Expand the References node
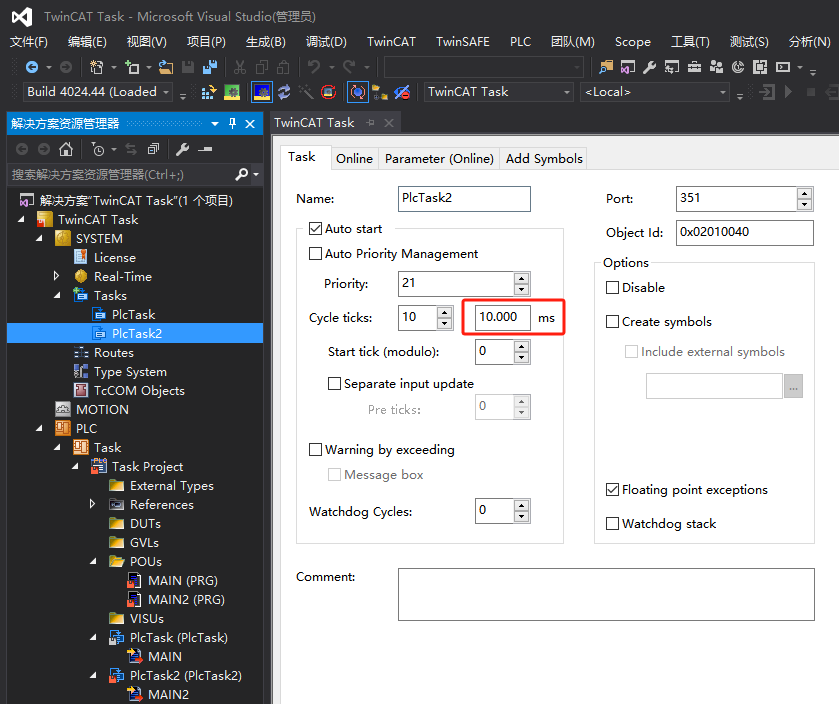Image resolution: width=839 pixels, height=704 pixels. 93,504
